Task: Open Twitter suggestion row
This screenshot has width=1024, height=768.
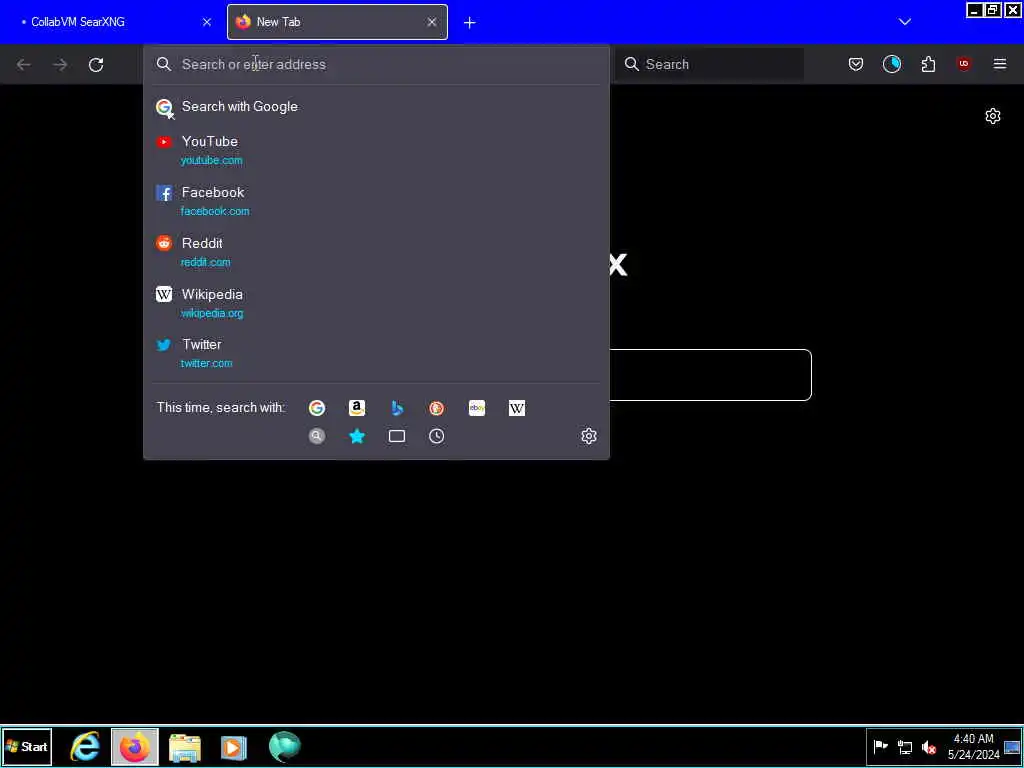Action: pyautogui.click(x=376, y=353)
